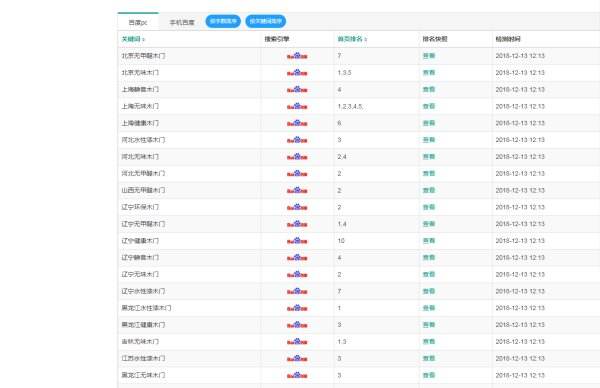600x388 pixels.
Task: Switch to the 百度pc tab
Action: pyautogui.click(x=138, y=23)
